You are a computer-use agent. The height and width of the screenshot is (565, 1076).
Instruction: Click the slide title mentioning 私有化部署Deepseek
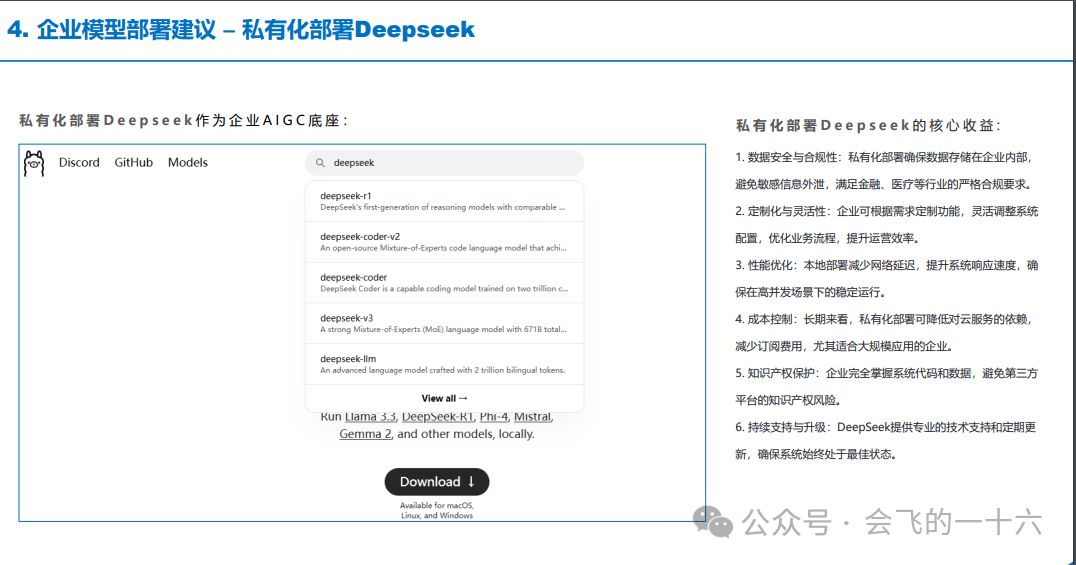coord(241,30)
